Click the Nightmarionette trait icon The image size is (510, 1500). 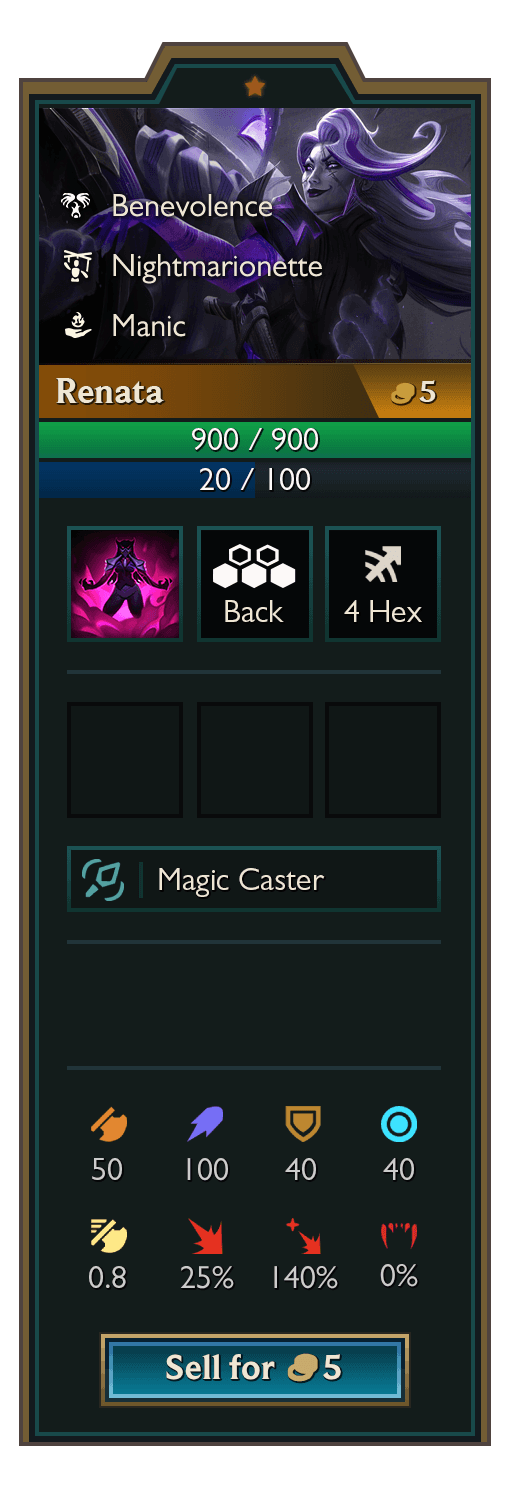pos(75,266)
